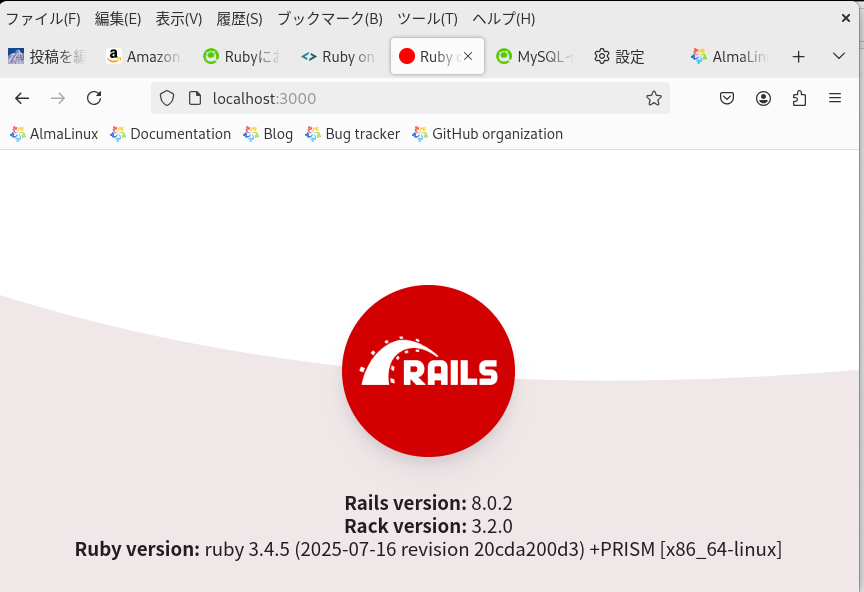Open the 編集(E) menu
Image resolution: width=864 pixels, height=592 pixels.
click(118, 19)
